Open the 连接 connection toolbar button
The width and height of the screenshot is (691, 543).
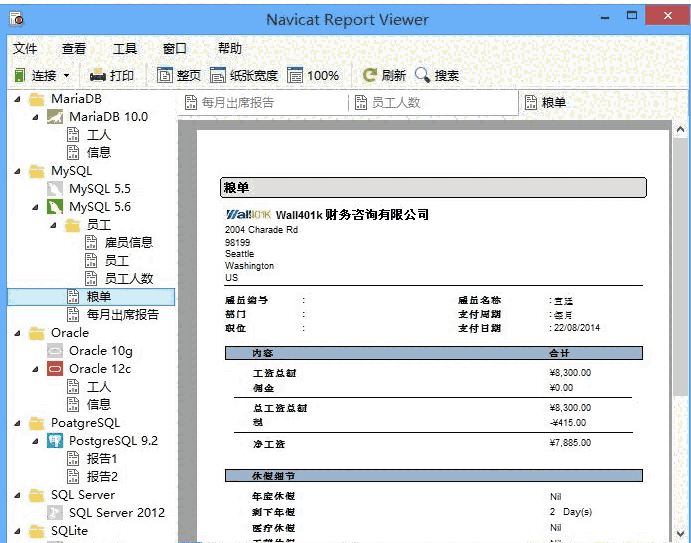tap(35, 75)
